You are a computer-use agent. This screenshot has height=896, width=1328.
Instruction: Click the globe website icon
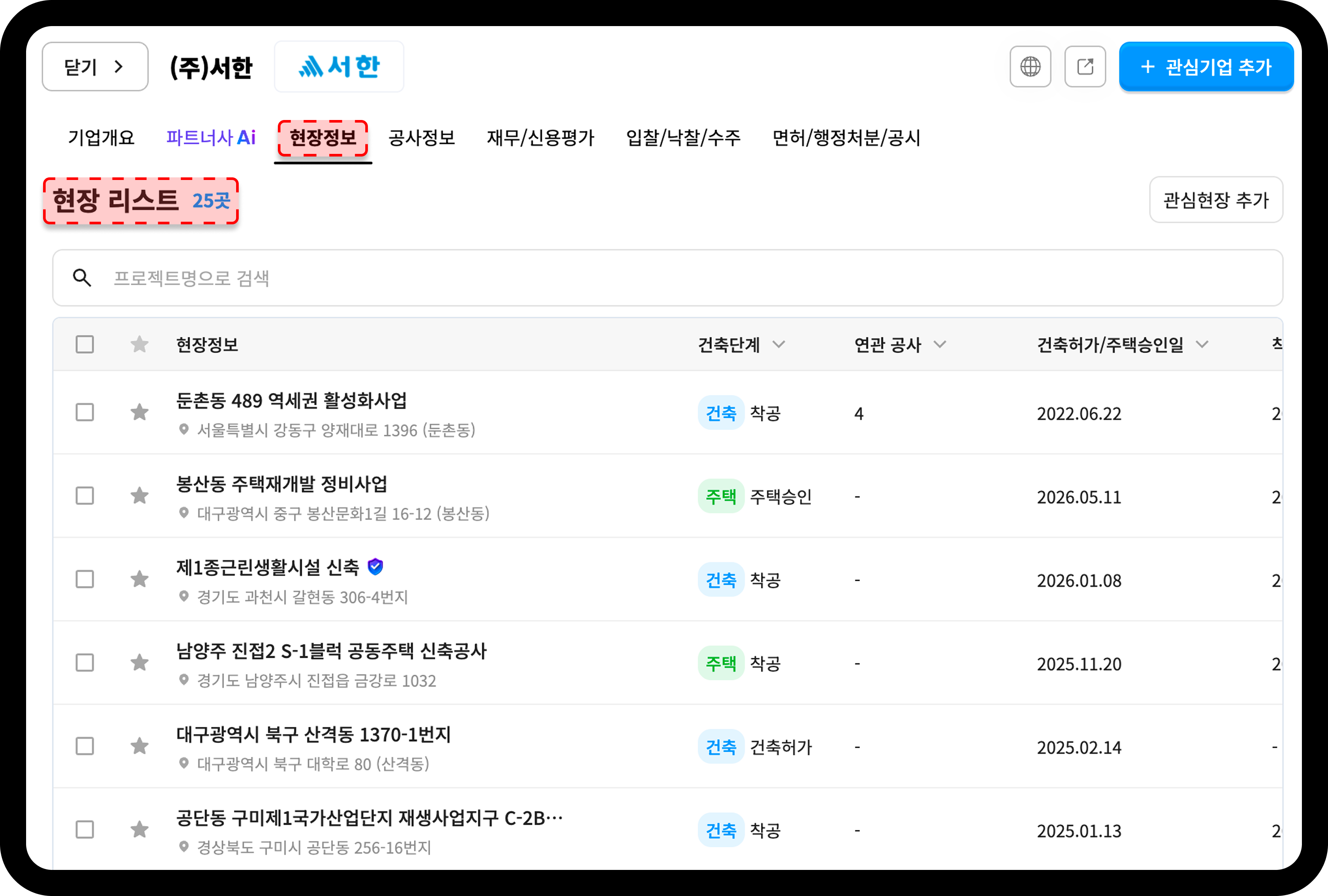[1030, 66]
